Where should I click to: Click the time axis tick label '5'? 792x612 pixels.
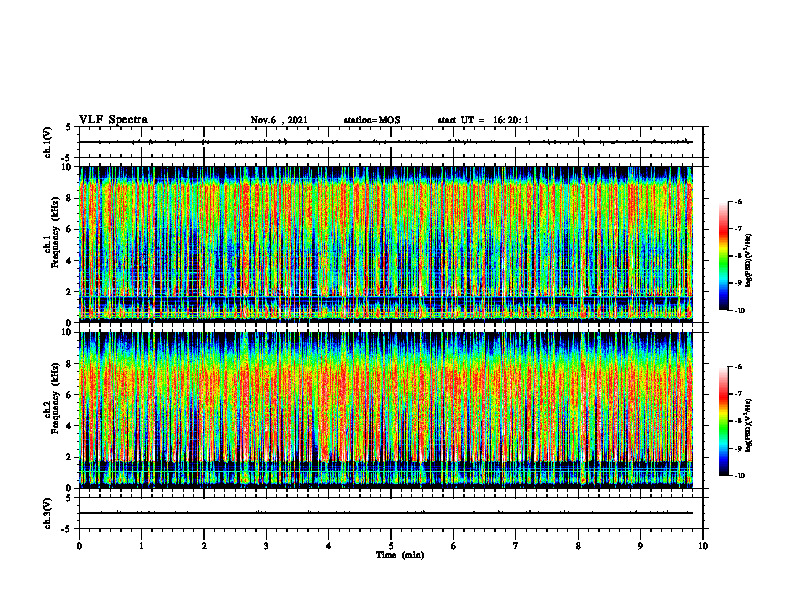tap(391, 546)
